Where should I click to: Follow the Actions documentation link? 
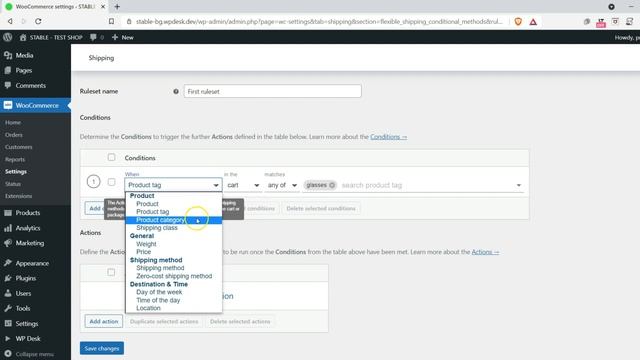(485, 252)
